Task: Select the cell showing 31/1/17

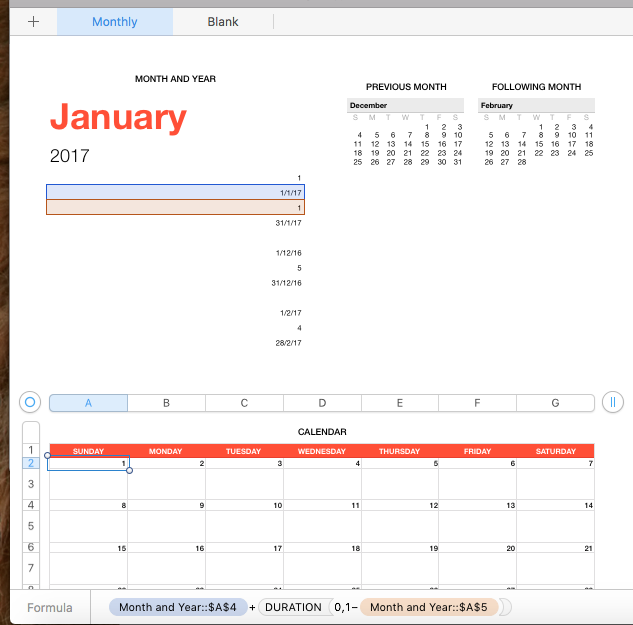Action: (x=175, y=222)
